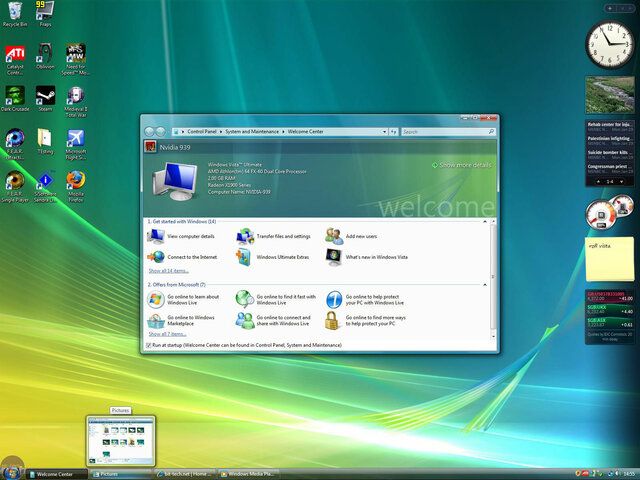Open Go online to find it fast with Windows Live
Image resolution: width=640 pixels, height=480 pixels.
[x=276, y=300]
